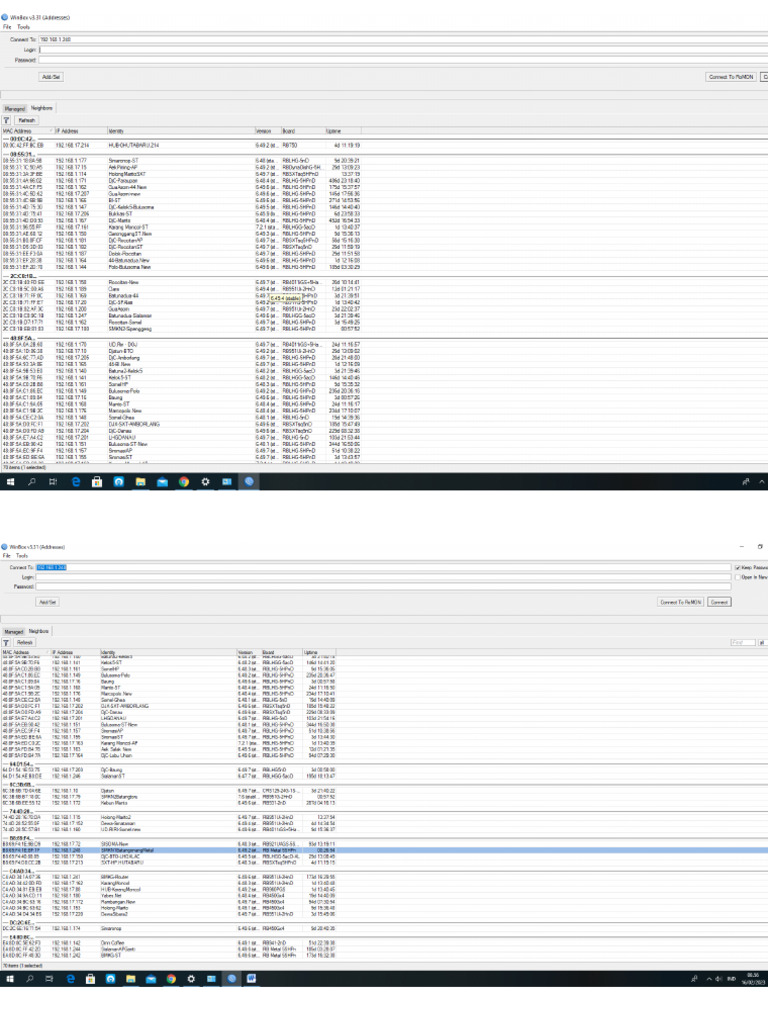Open File Explorer from the lower taskbar

click(x=131, y=979)
